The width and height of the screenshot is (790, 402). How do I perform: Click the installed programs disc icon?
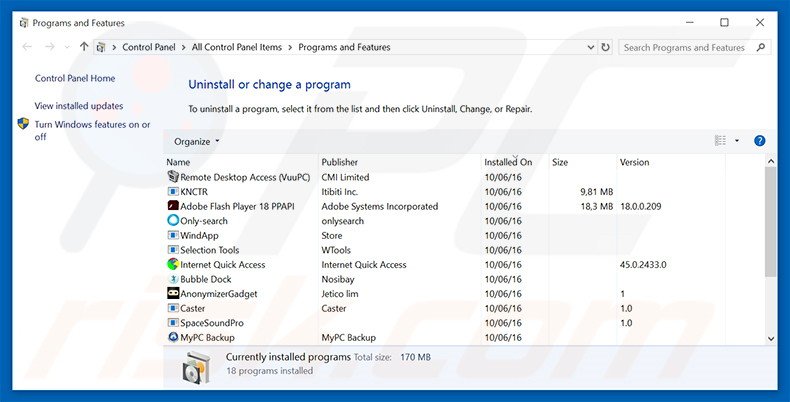coord(196,368)
